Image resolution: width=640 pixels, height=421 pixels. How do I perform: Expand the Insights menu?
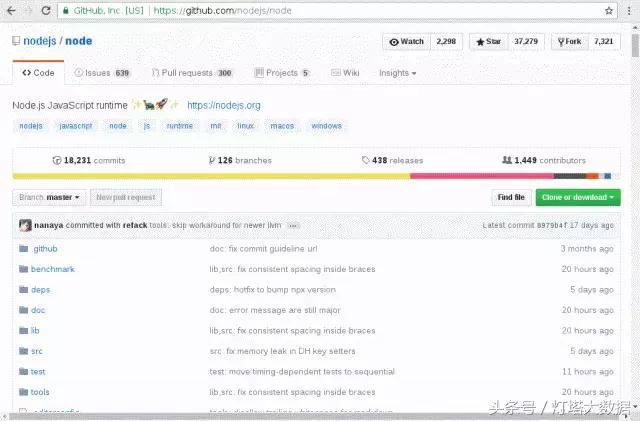tap(397, 73)
